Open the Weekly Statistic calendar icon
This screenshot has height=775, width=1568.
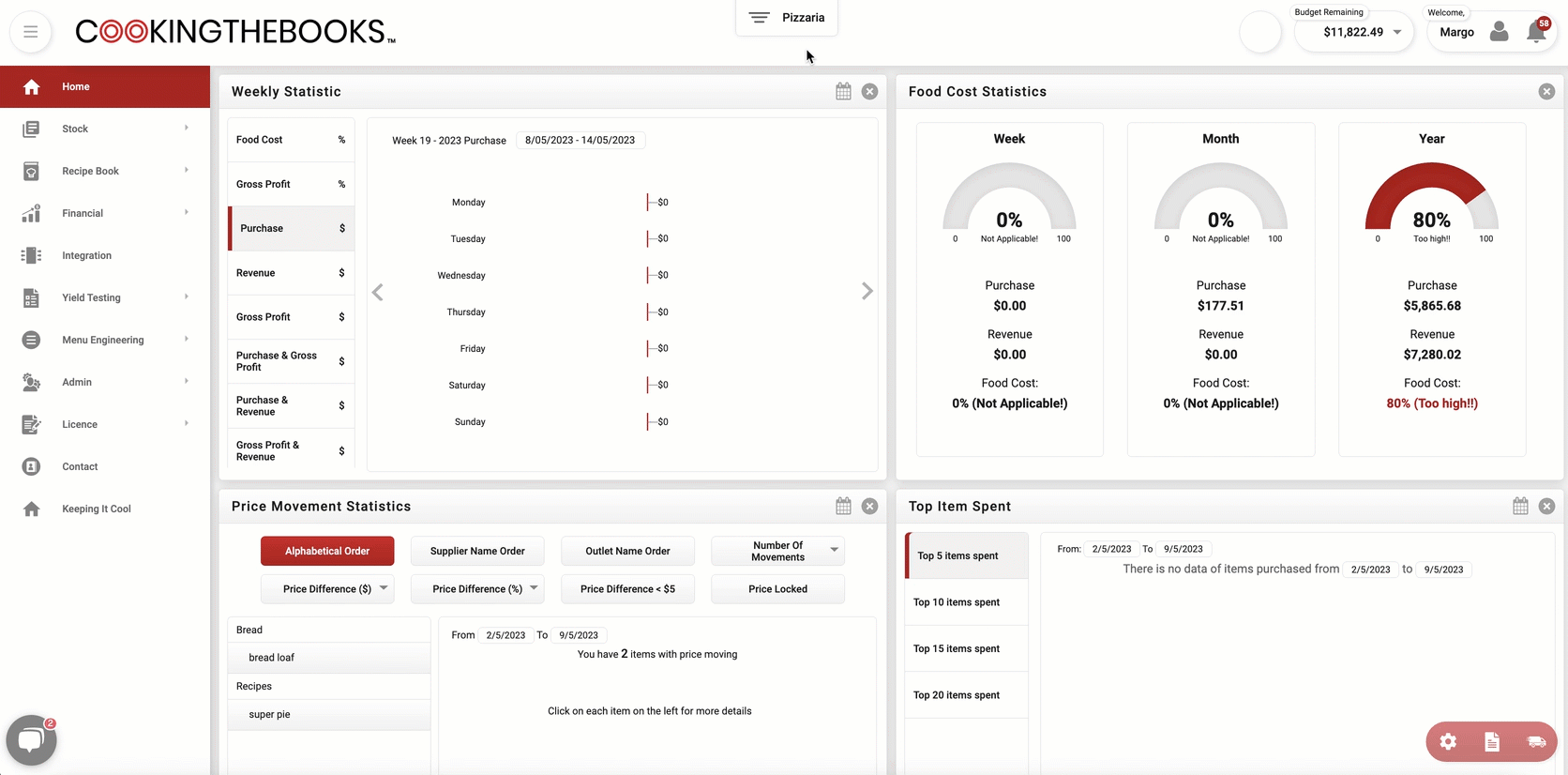843,91
